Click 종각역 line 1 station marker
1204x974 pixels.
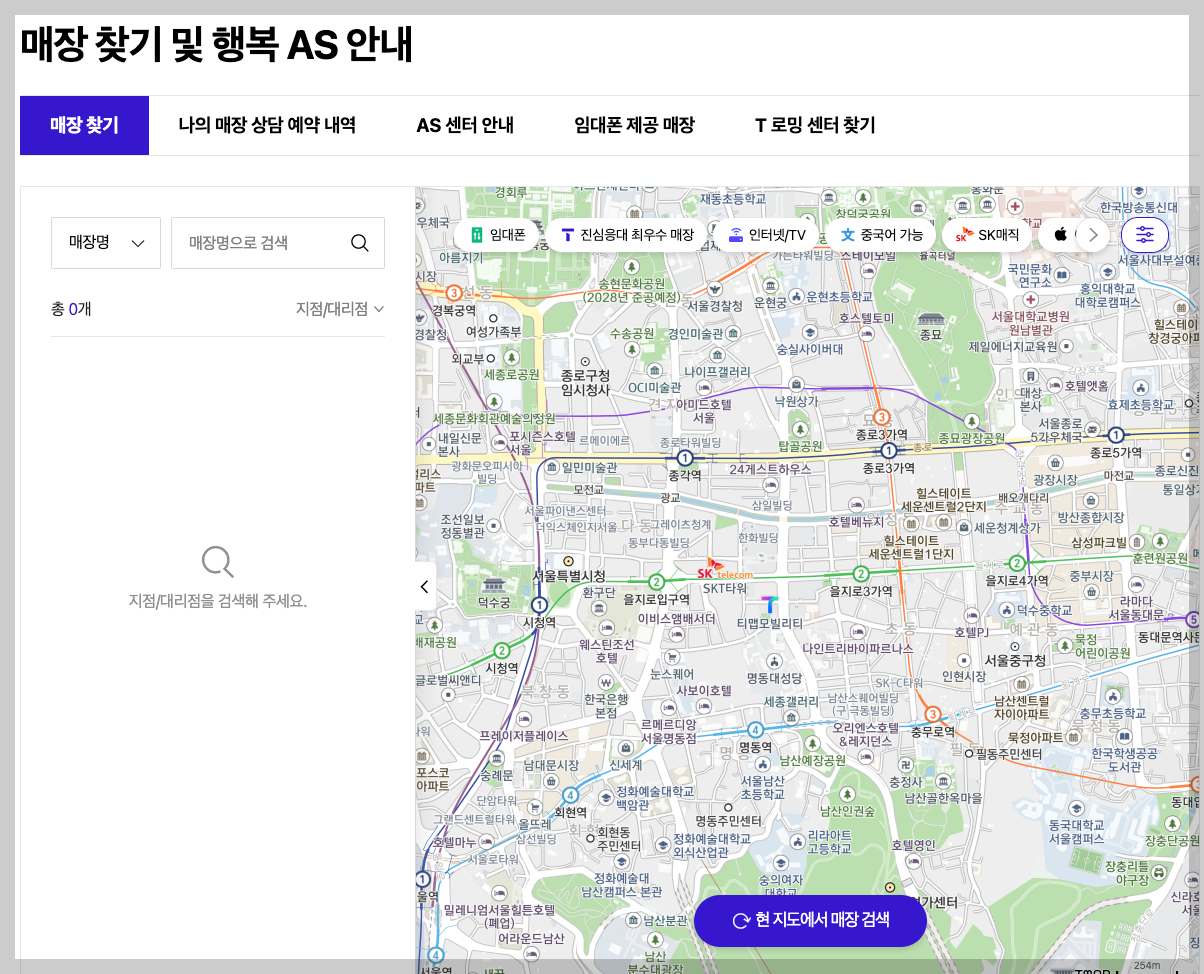[685, 458]
